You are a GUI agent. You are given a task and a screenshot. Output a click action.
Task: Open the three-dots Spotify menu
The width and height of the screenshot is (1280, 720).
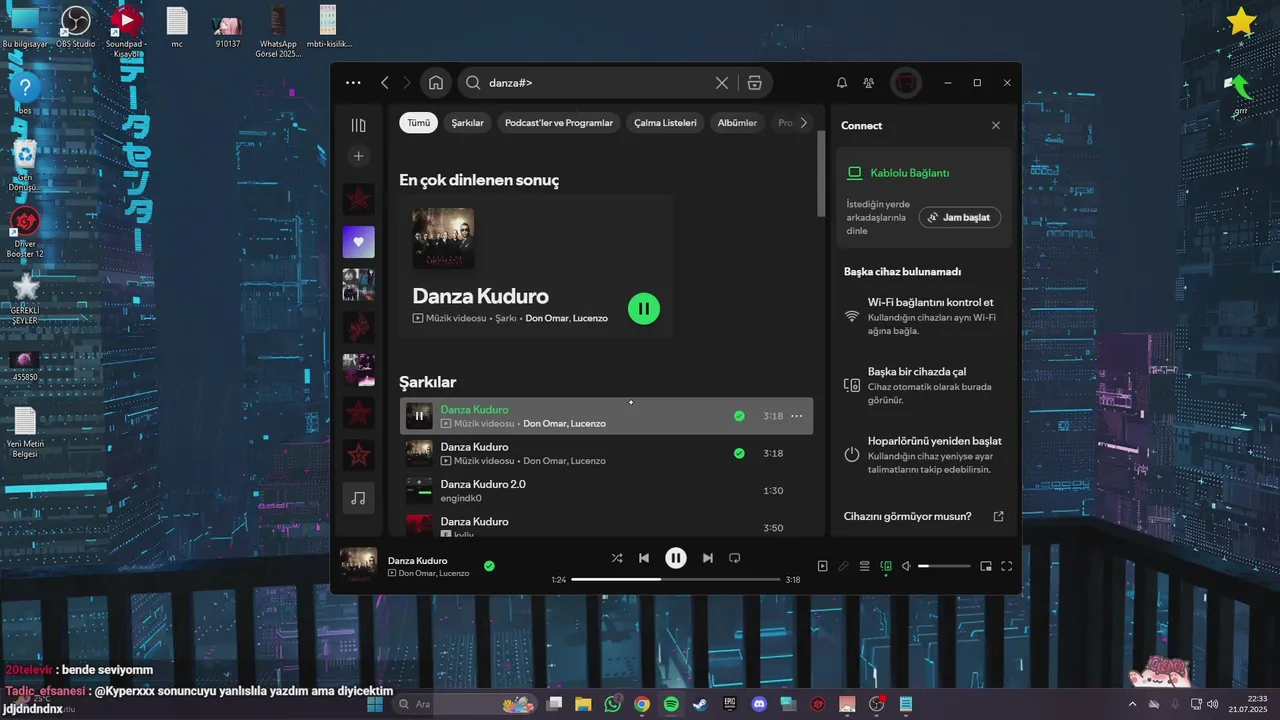click(x=353, y=83)
